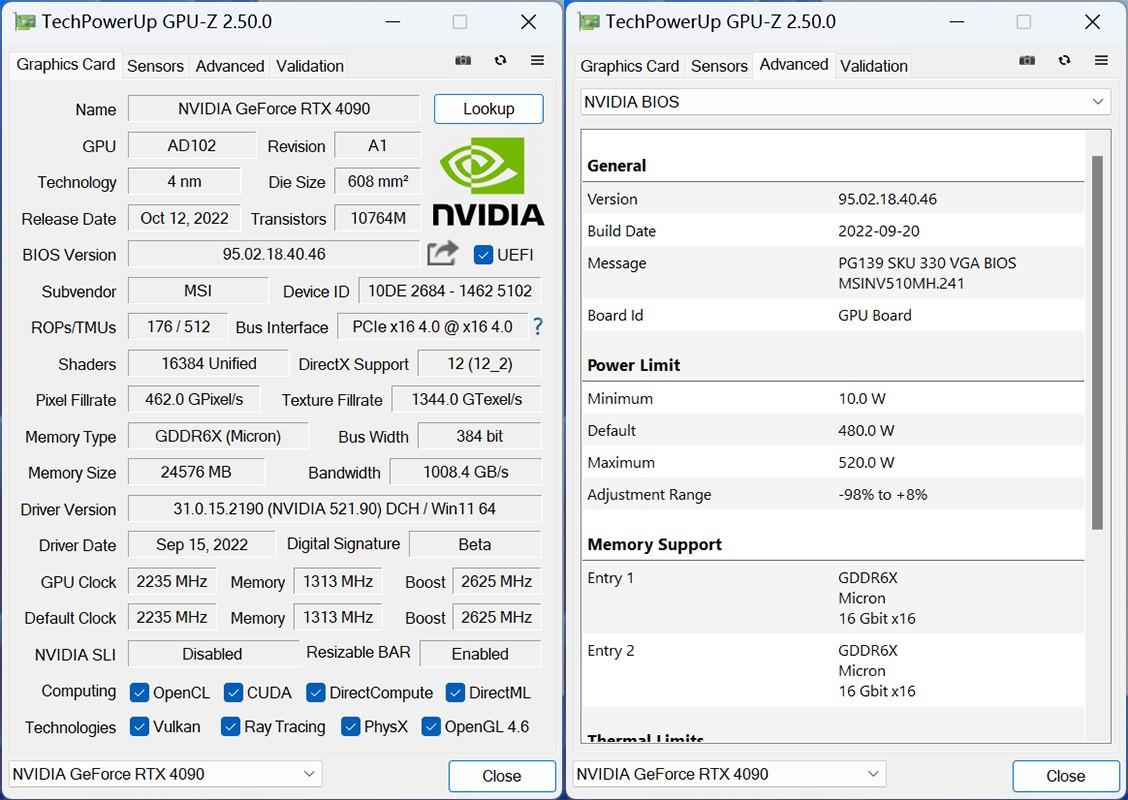Click the vertical scrollbar in Advanced panel
The image size is (1128, 800).
coord(1097,340)
